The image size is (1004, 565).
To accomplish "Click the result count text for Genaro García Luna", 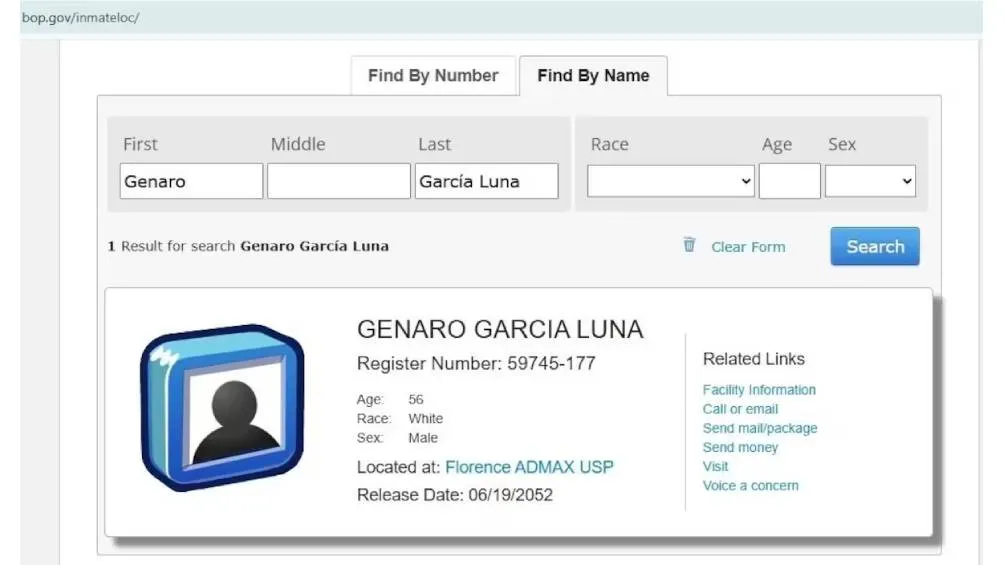I will tap(248, 246).
